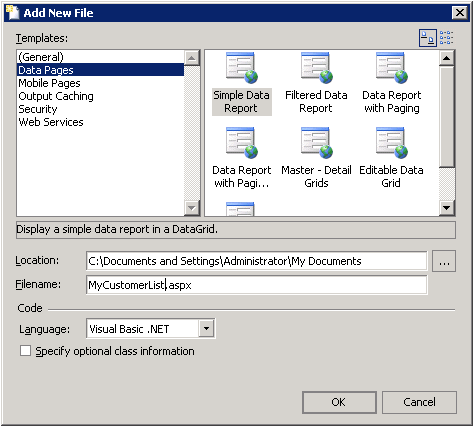
Task: Click into the Location path field
Action: pyautogui.click(x=256, y=261)
